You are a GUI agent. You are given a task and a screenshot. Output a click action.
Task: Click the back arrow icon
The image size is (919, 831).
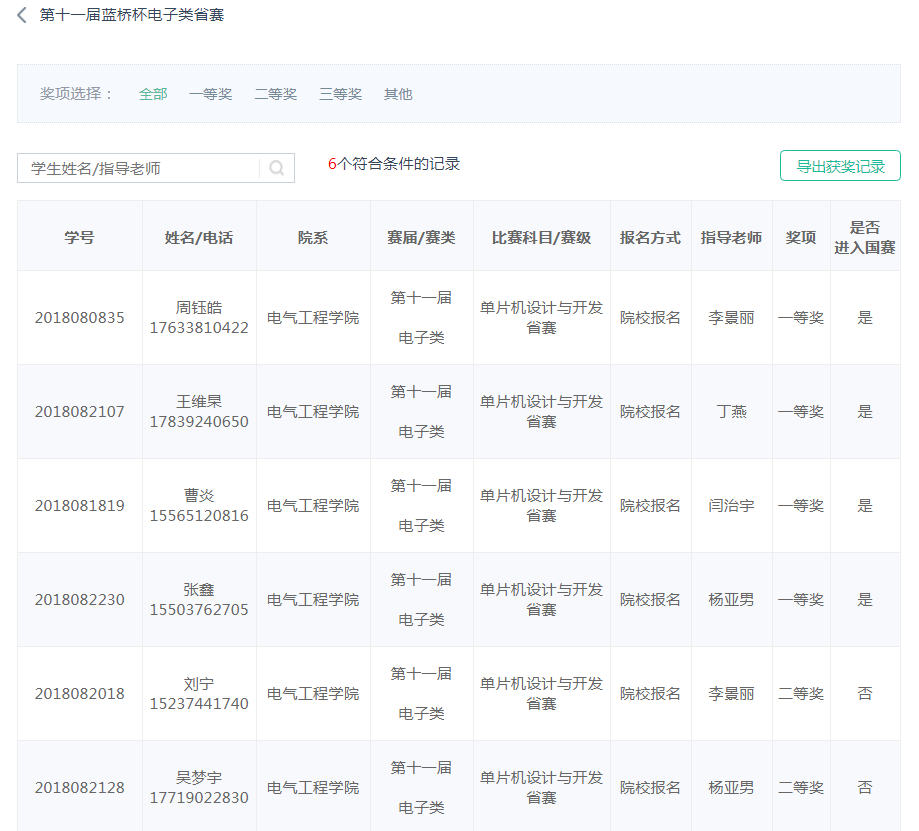(x=22, y=16)
